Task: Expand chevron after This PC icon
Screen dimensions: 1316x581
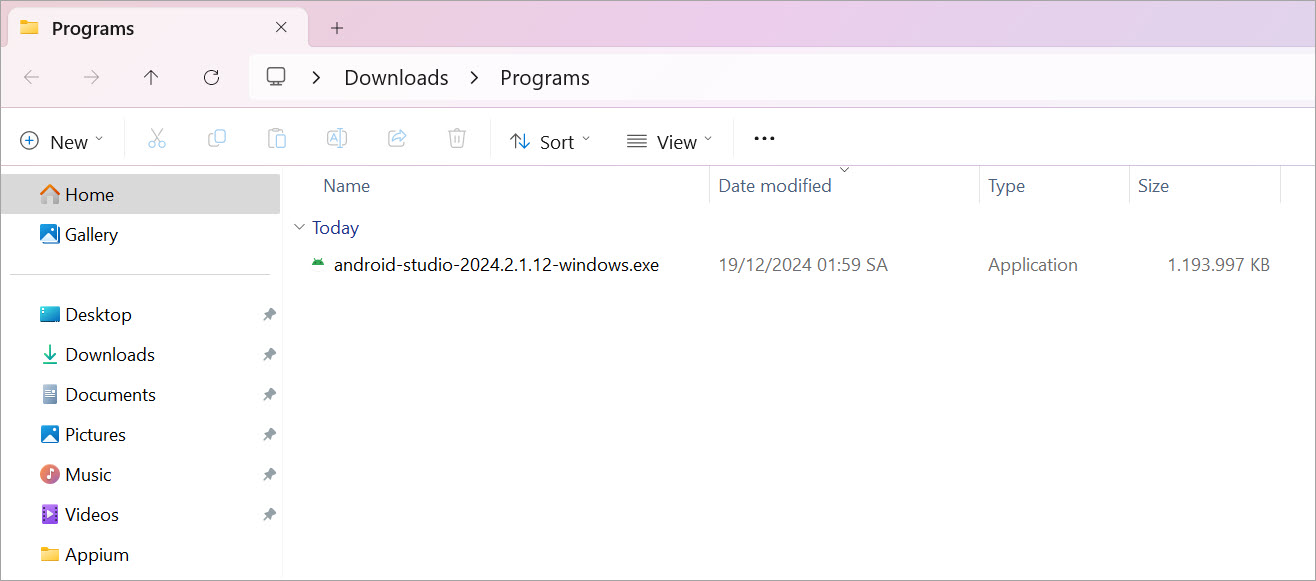Action: (316, 77)
